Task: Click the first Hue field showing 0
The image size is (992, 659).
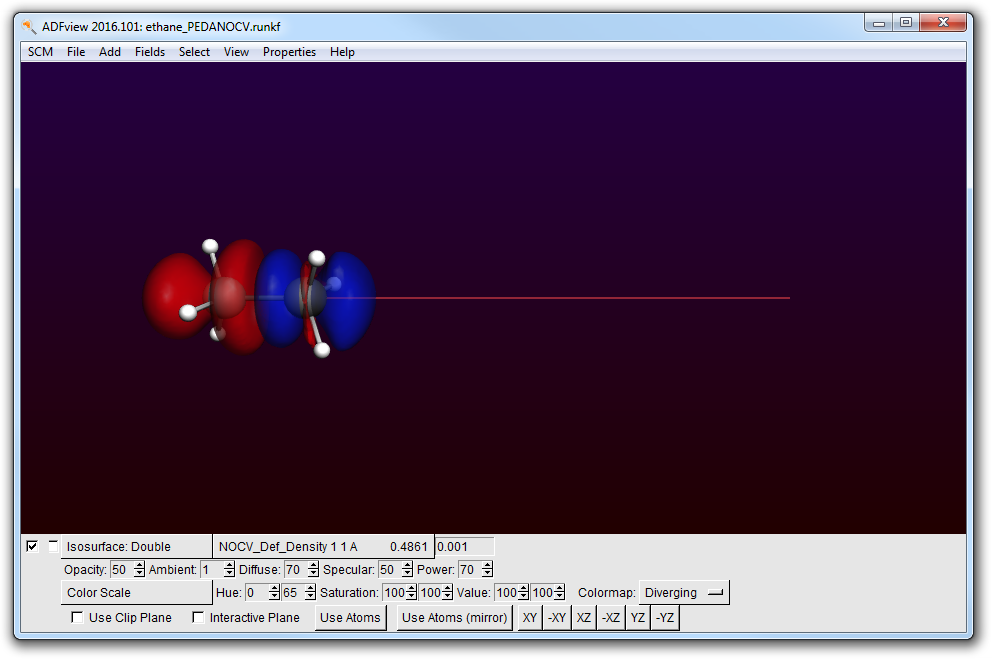Action: point(256,593)
